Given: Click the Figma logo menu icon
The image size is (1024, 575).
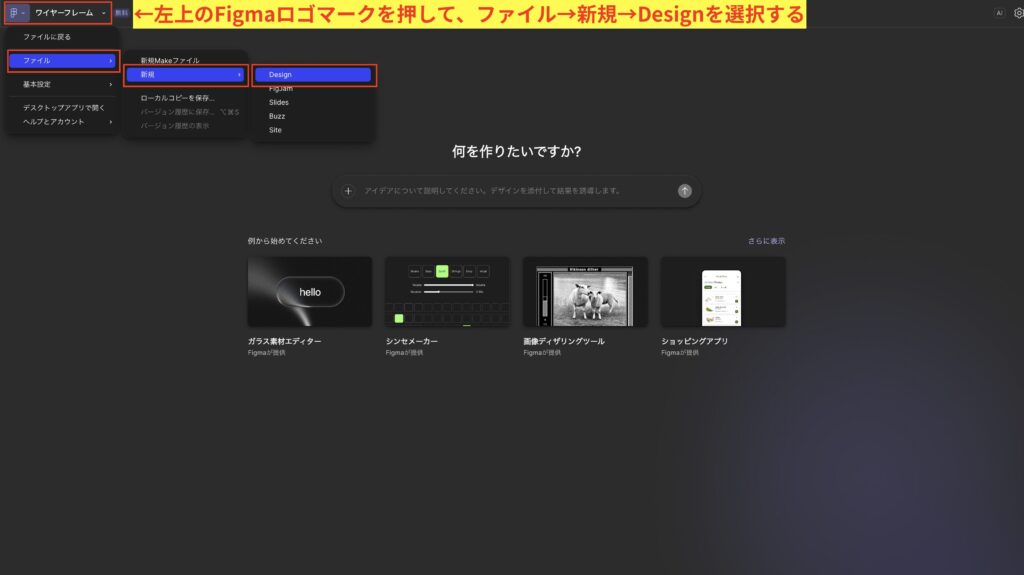Looking at the screenshot, I should point(15,12).
